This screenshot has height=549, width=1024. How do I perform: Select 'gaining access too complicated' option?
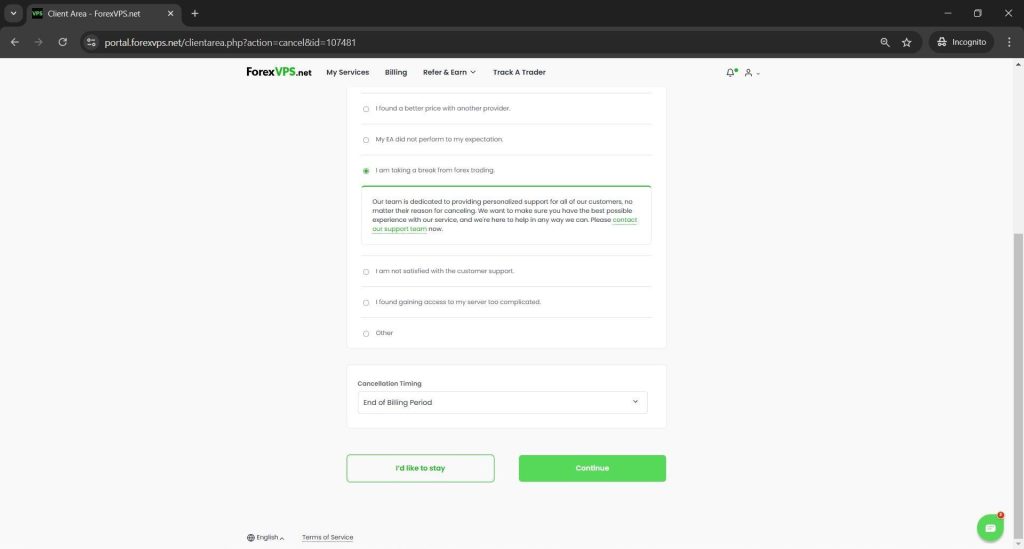(366, 303)
